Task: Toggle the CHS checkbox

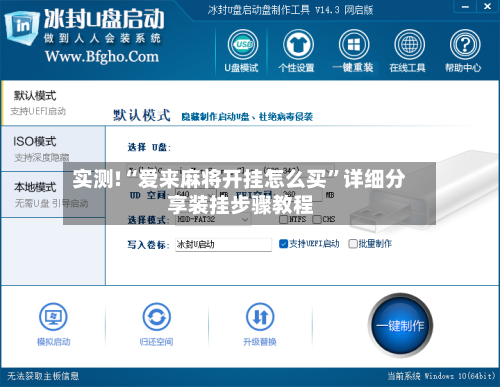Action: pos(317,219)
